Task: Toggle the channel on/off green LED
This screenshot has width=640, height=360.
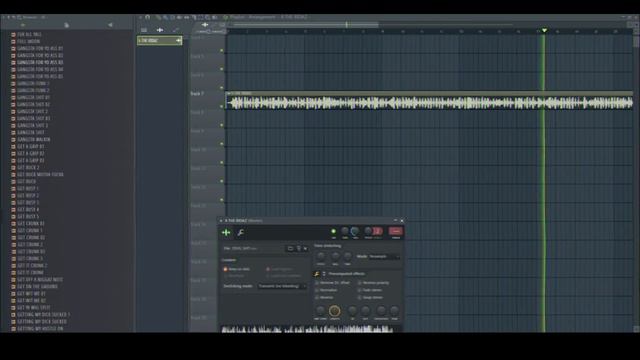Action: (333, 231)
